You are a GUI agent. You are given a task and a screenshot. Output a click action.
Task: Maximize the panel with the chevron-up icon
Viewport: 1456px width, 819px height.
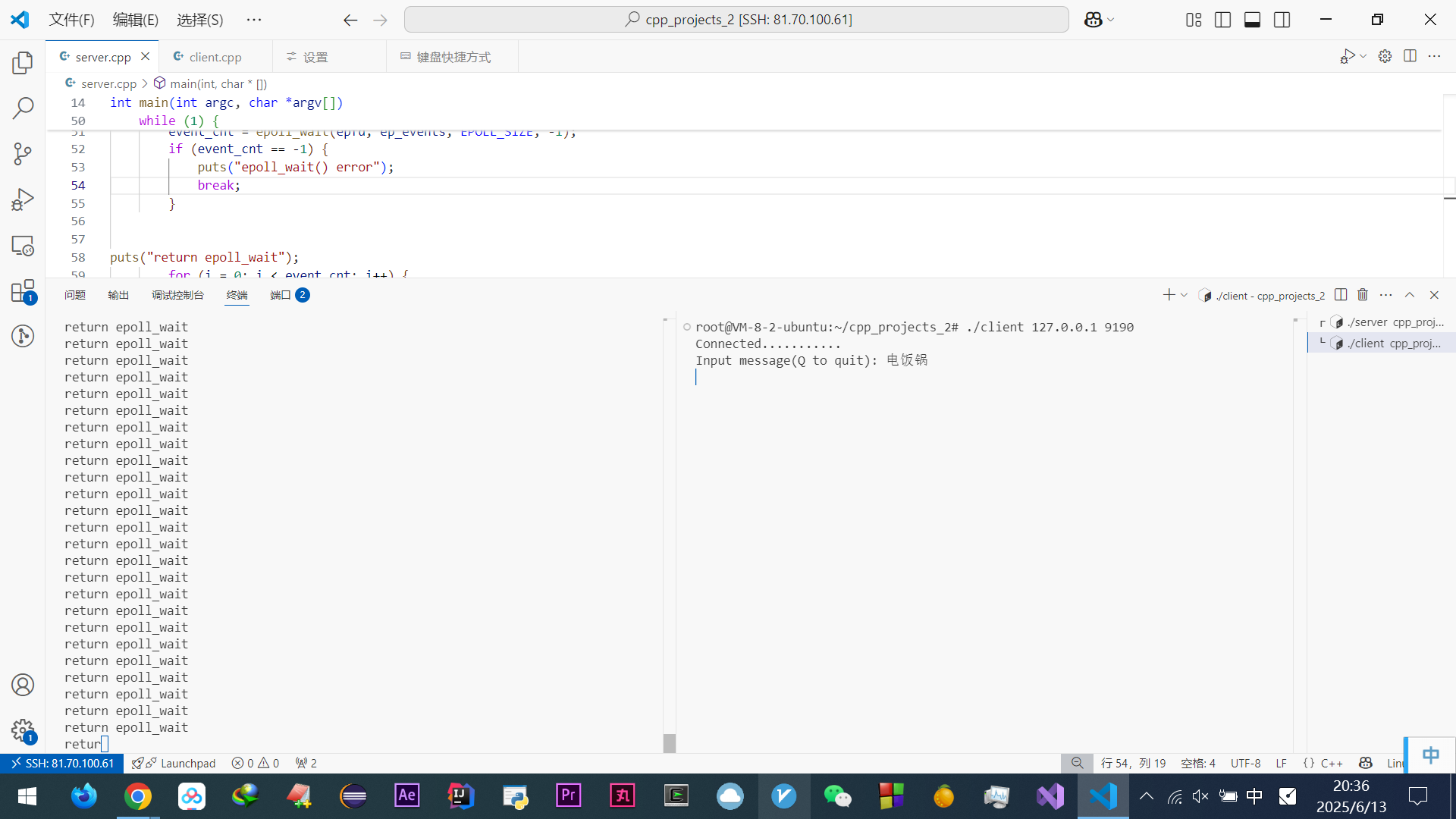click(x=1410, y=295)
